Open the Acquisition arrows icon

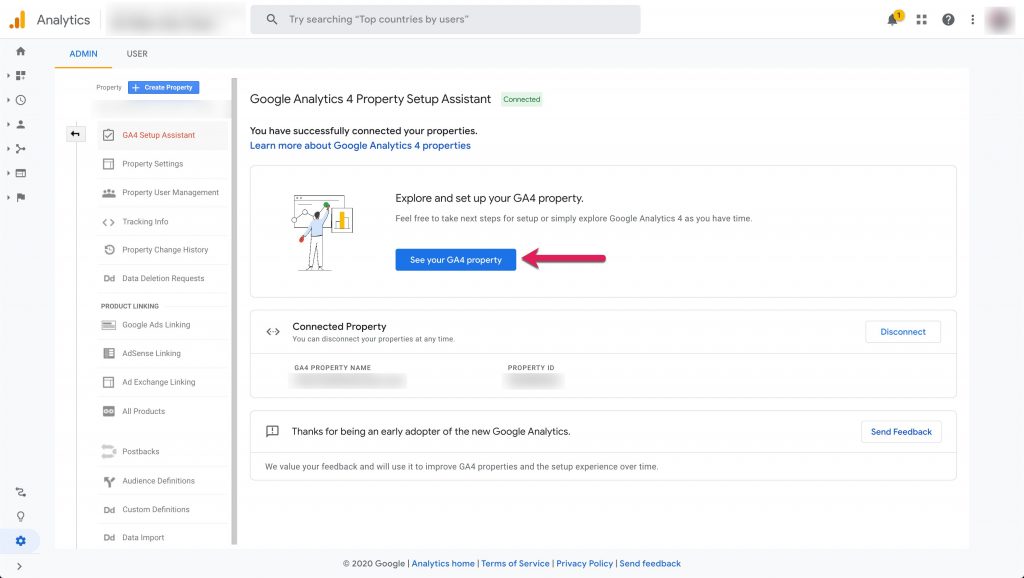20,149
